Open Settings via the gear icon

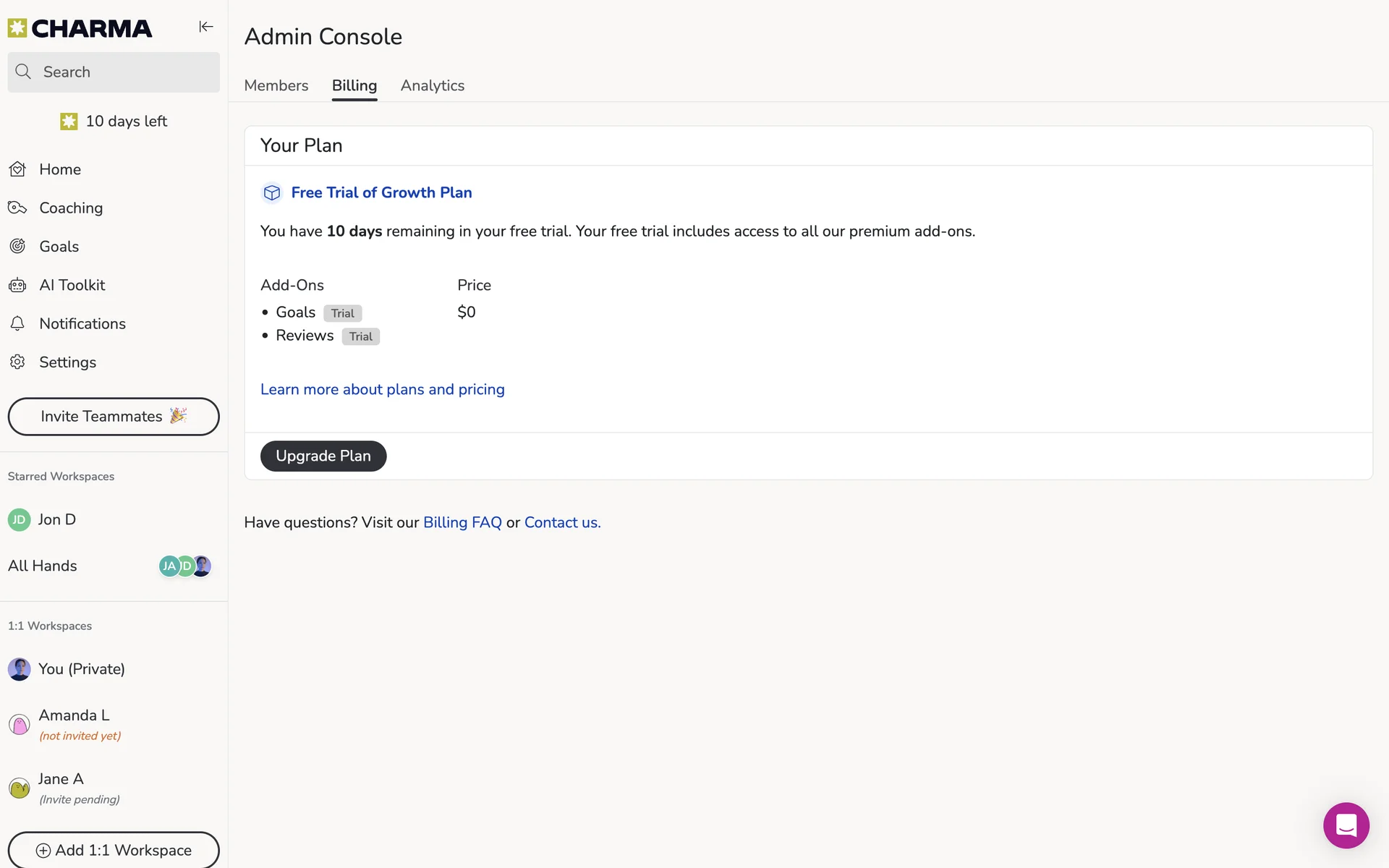pos(18,362)
